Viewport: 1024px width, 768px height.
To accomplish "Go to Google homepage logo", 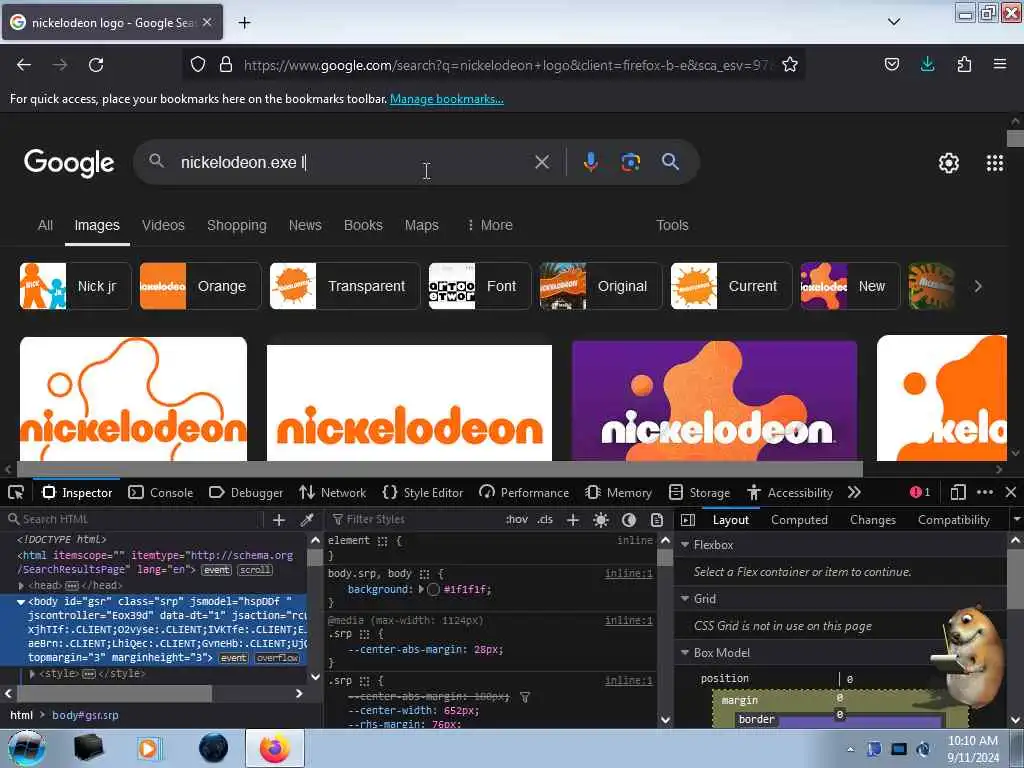I will pos(69,163).
